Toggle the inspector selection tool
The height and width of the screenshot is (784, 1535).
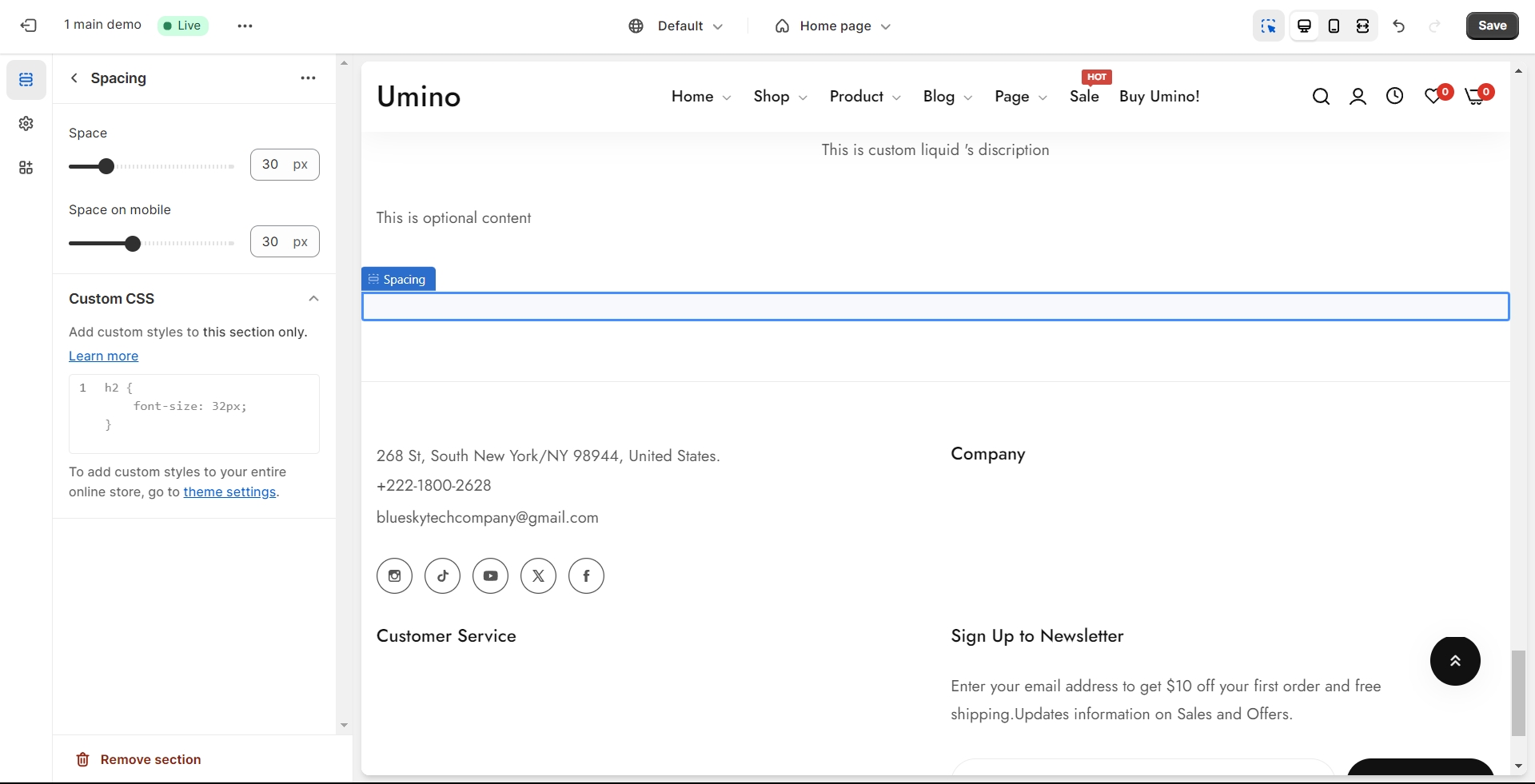pyautogui.click(x=1268, y=26)
